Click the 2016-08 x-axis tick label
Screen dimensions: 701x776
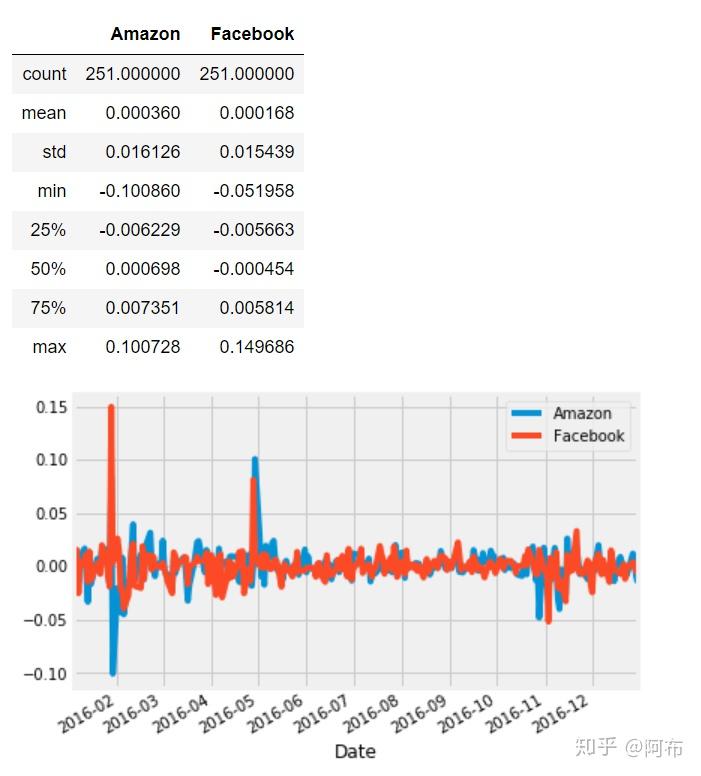click(371, 715)
